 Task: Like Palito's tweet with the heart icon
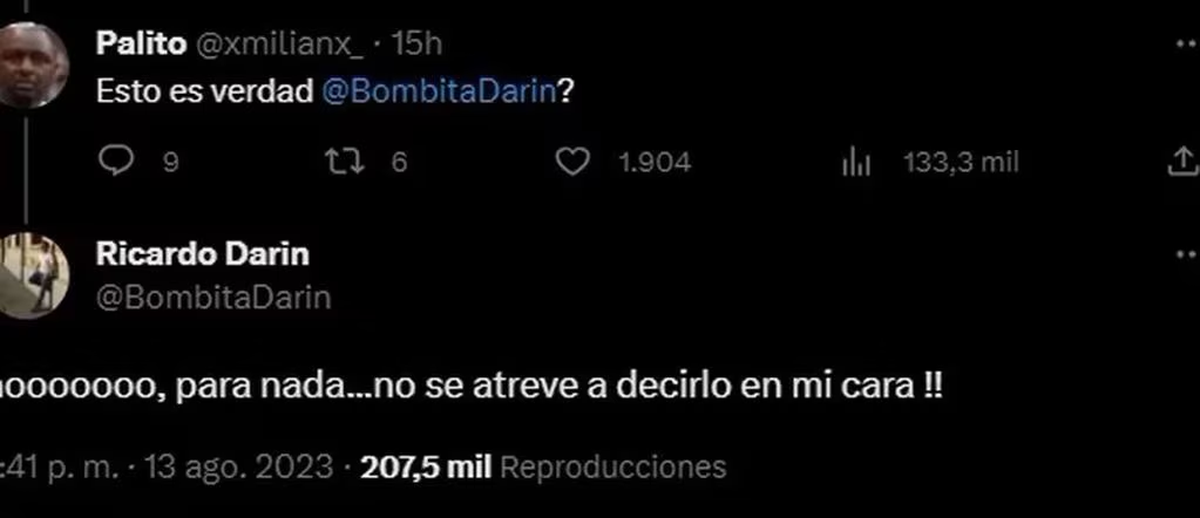[572, 162]
